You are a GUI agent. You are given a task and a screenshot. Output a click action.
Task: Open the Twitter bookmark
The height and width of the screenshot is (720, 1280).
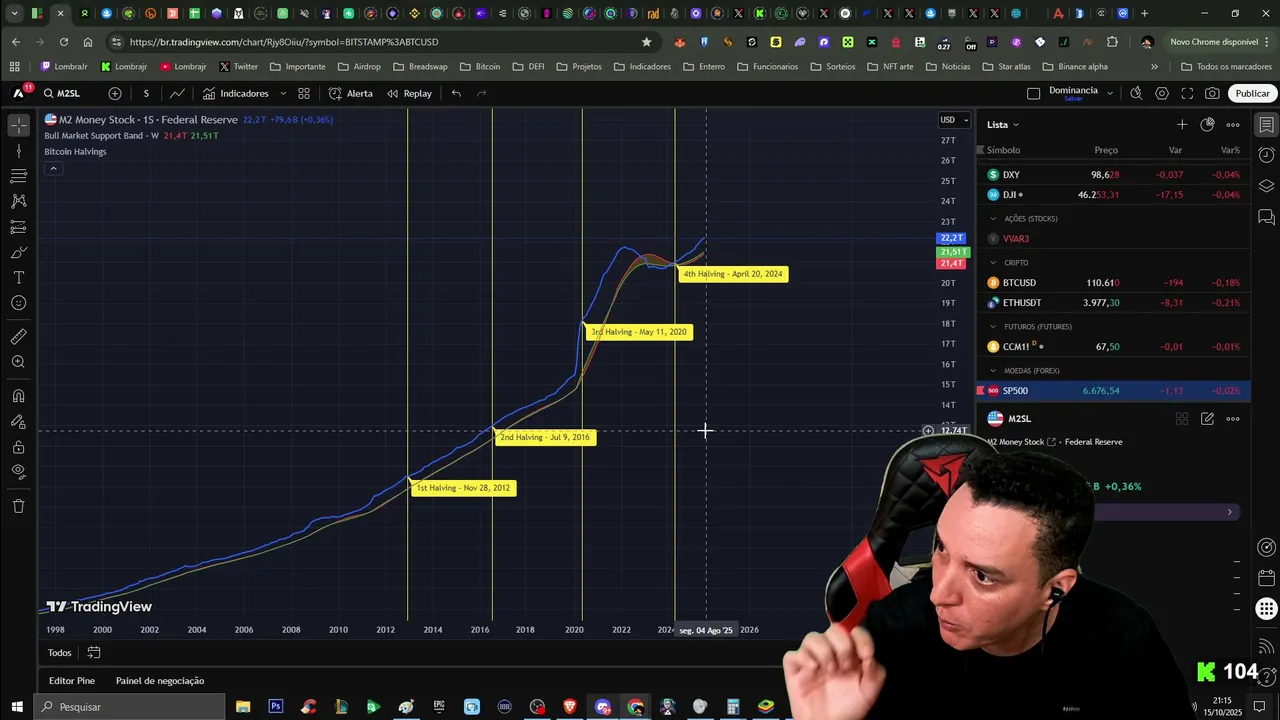pos(238,67)
